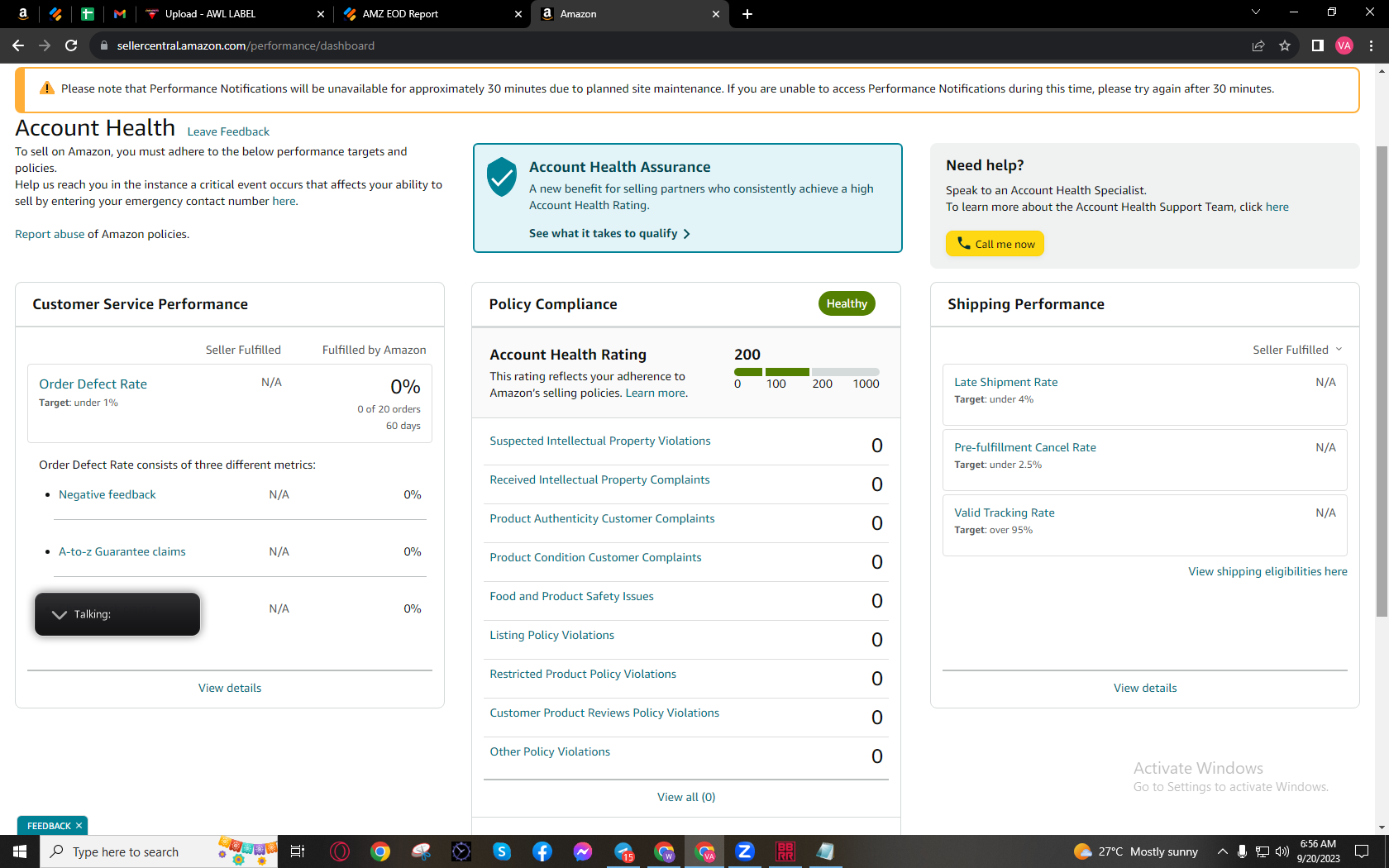Follow the Report abuse link
This screenshot has height=868, width=1389.
[50, 234]
